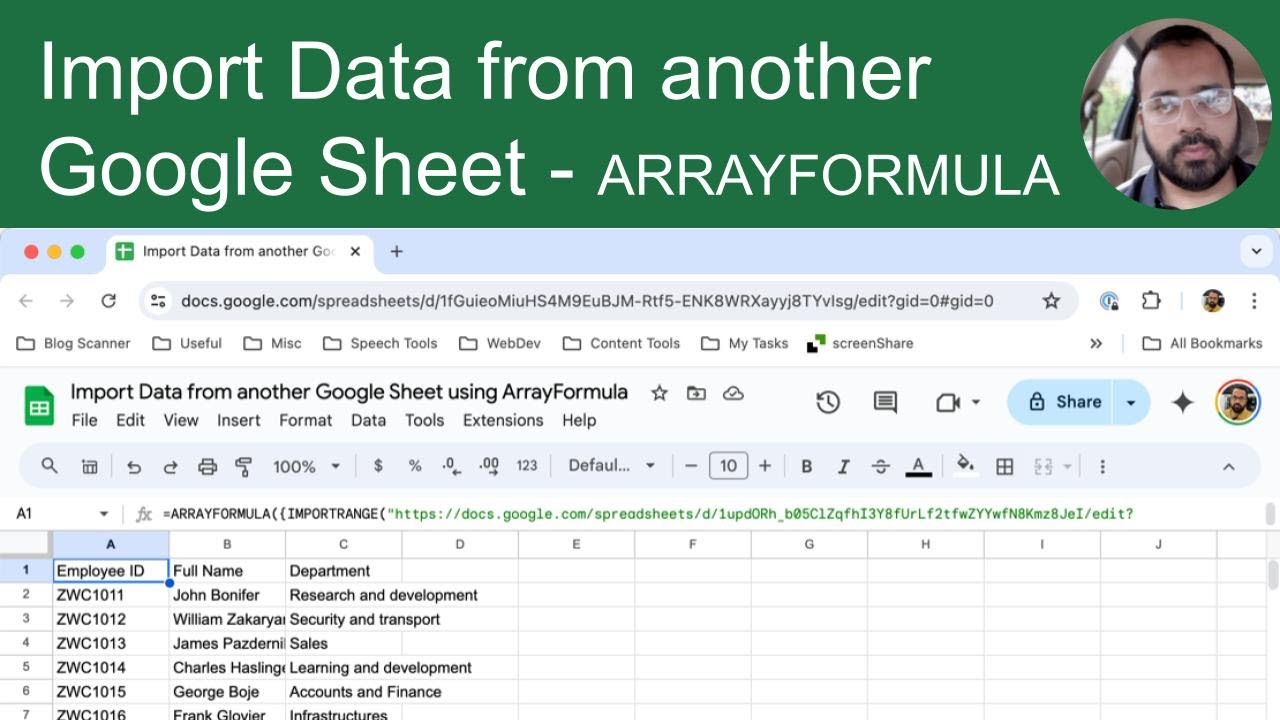Click the search magnifier in the toolbar
Image resolution: width=1280 pixels, height=720 pixels.
click(49, 465)
